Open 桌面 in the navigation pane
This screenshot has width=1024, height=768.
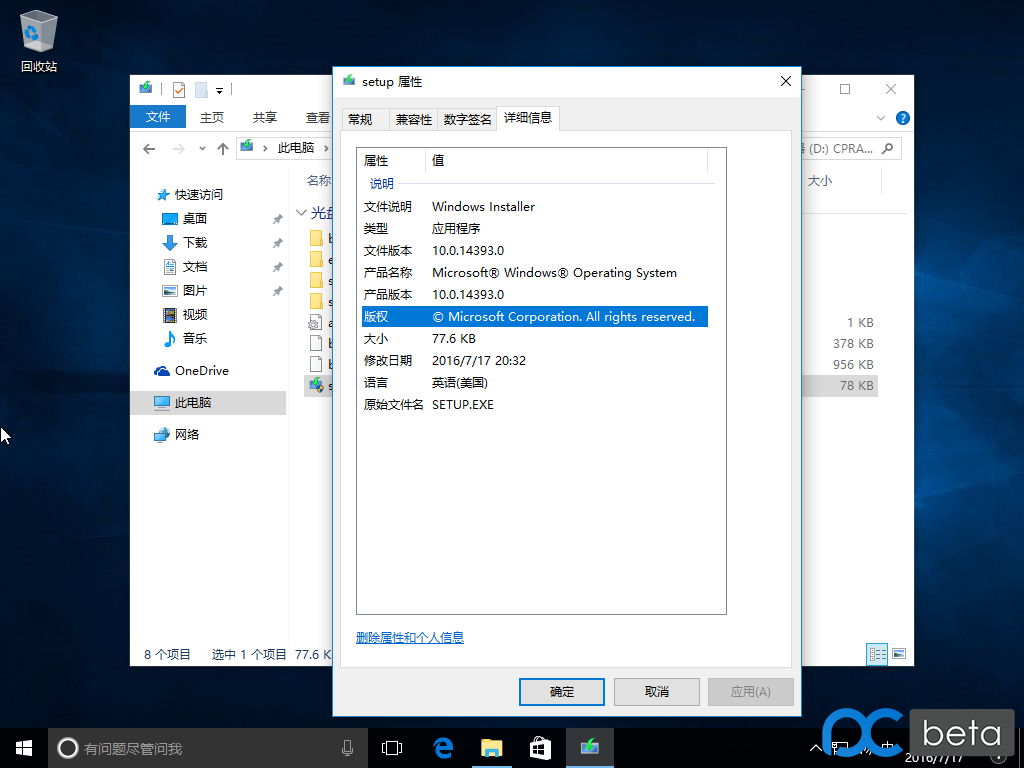coord(195,219)
